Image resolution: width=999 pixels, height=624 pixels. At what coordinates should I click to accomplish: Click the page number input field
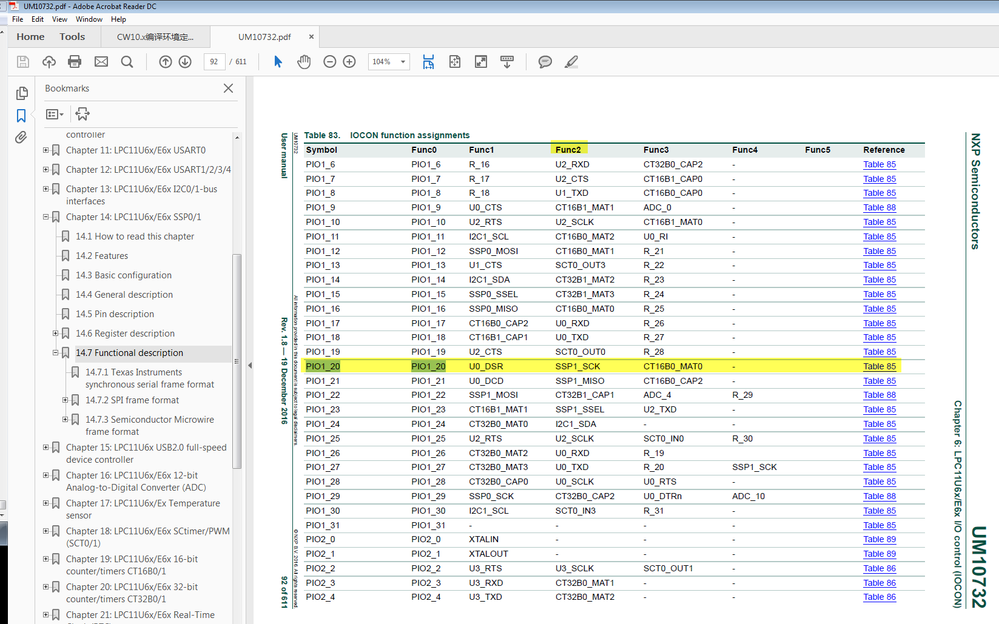(213, 62)
